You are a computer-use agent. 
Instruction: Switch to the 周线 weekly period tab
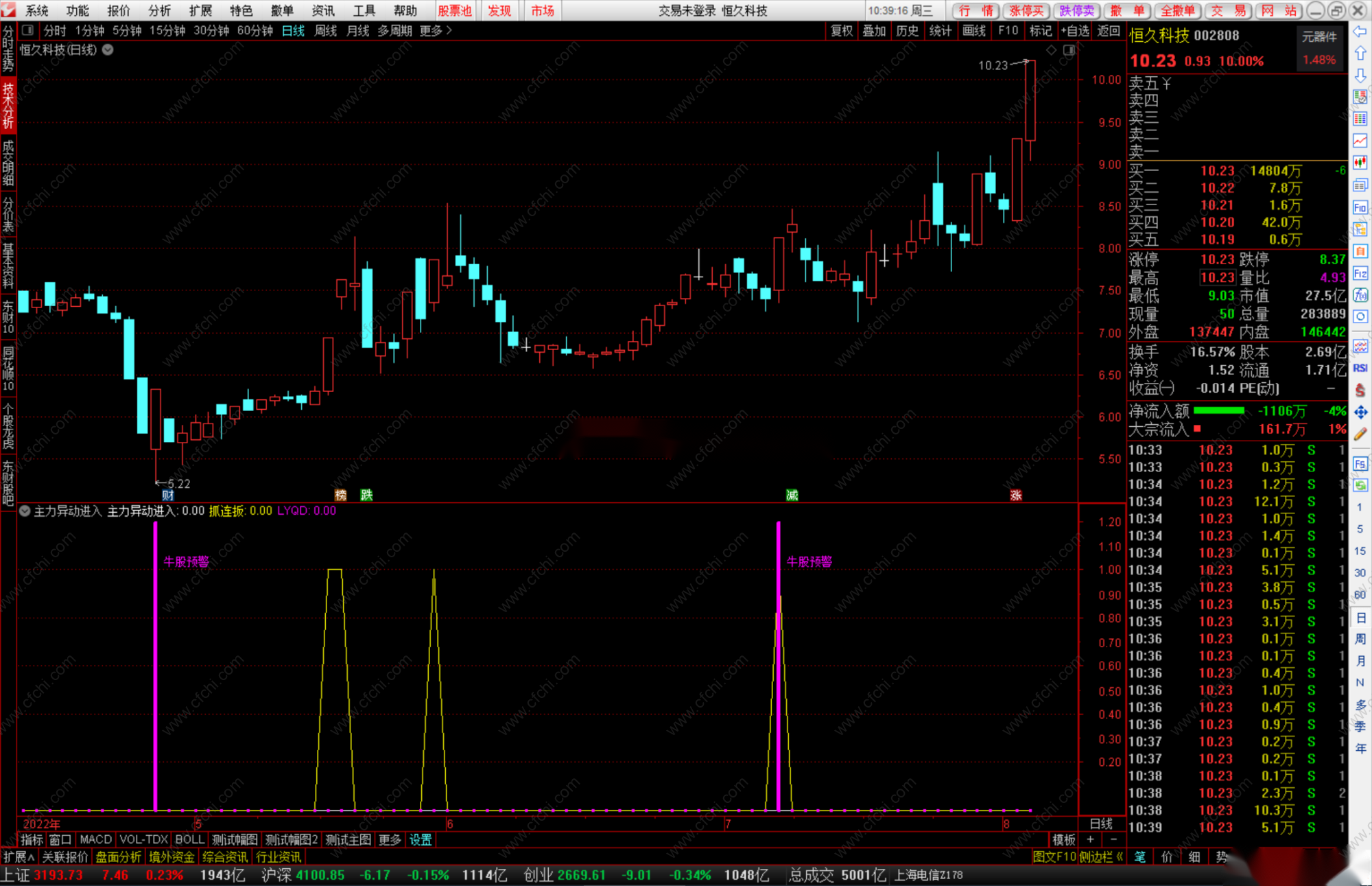pyautogui.click(x=325, y=30)
